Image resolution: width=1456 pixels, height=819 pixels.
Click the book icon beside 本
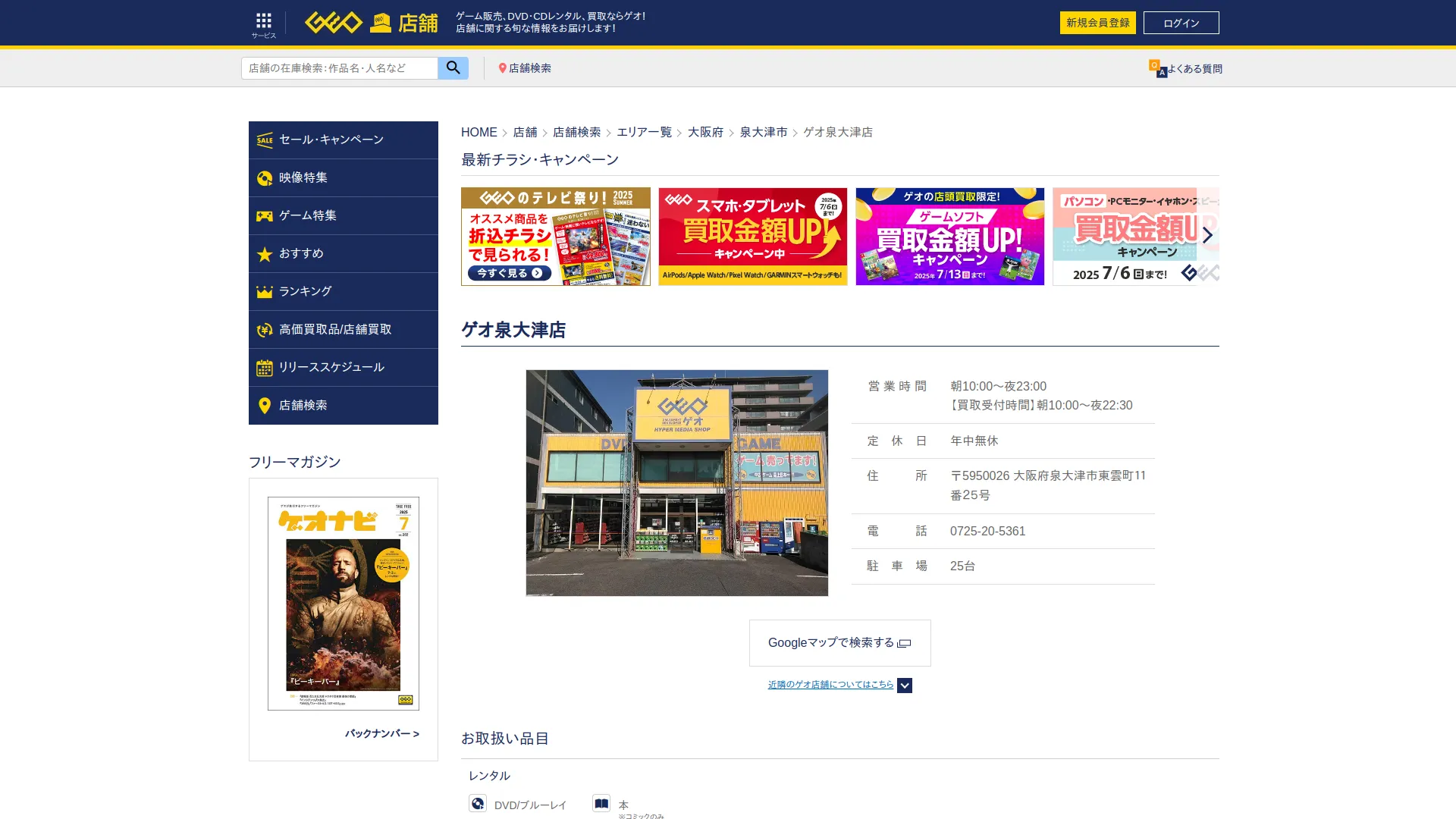[x=601, y=803]
